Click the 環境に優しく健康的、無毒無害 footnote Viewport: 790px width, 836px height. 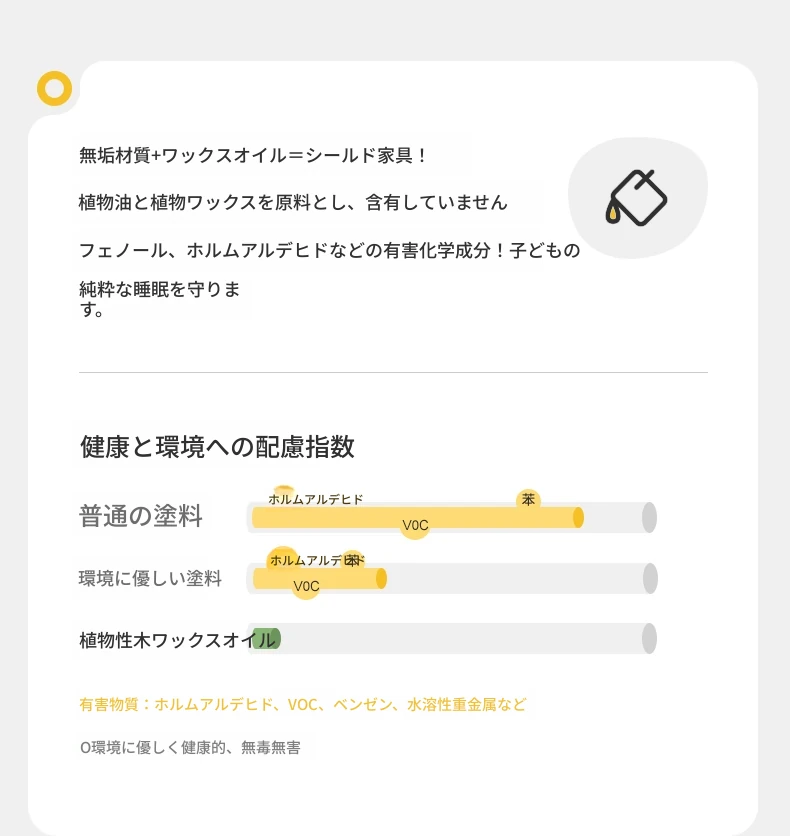coord(190,747)
